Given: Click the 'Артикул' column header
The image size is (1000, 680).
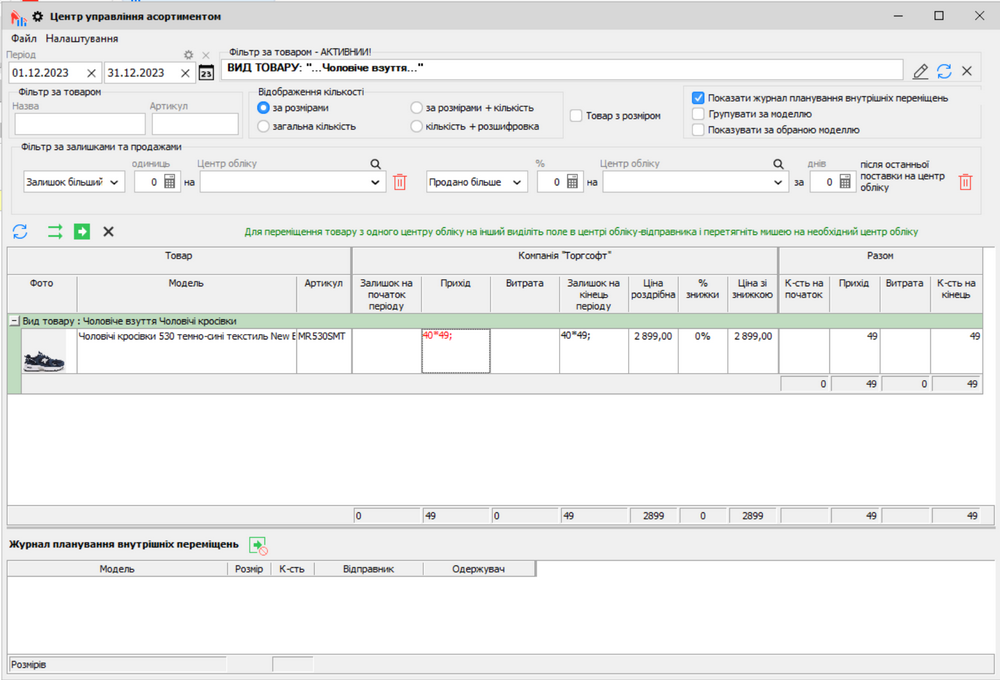Looking at the screenshot, I should point(324,283).
